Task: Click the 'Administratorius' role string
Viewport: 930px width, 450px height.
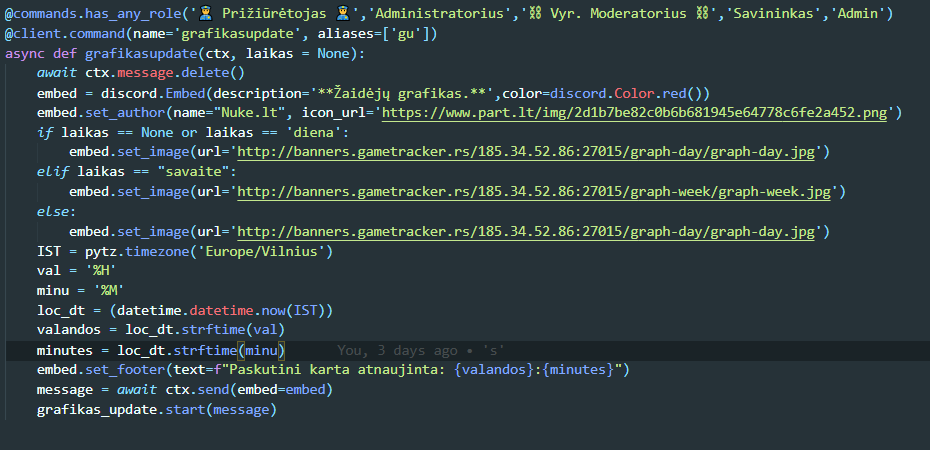Action: (439, 14)
